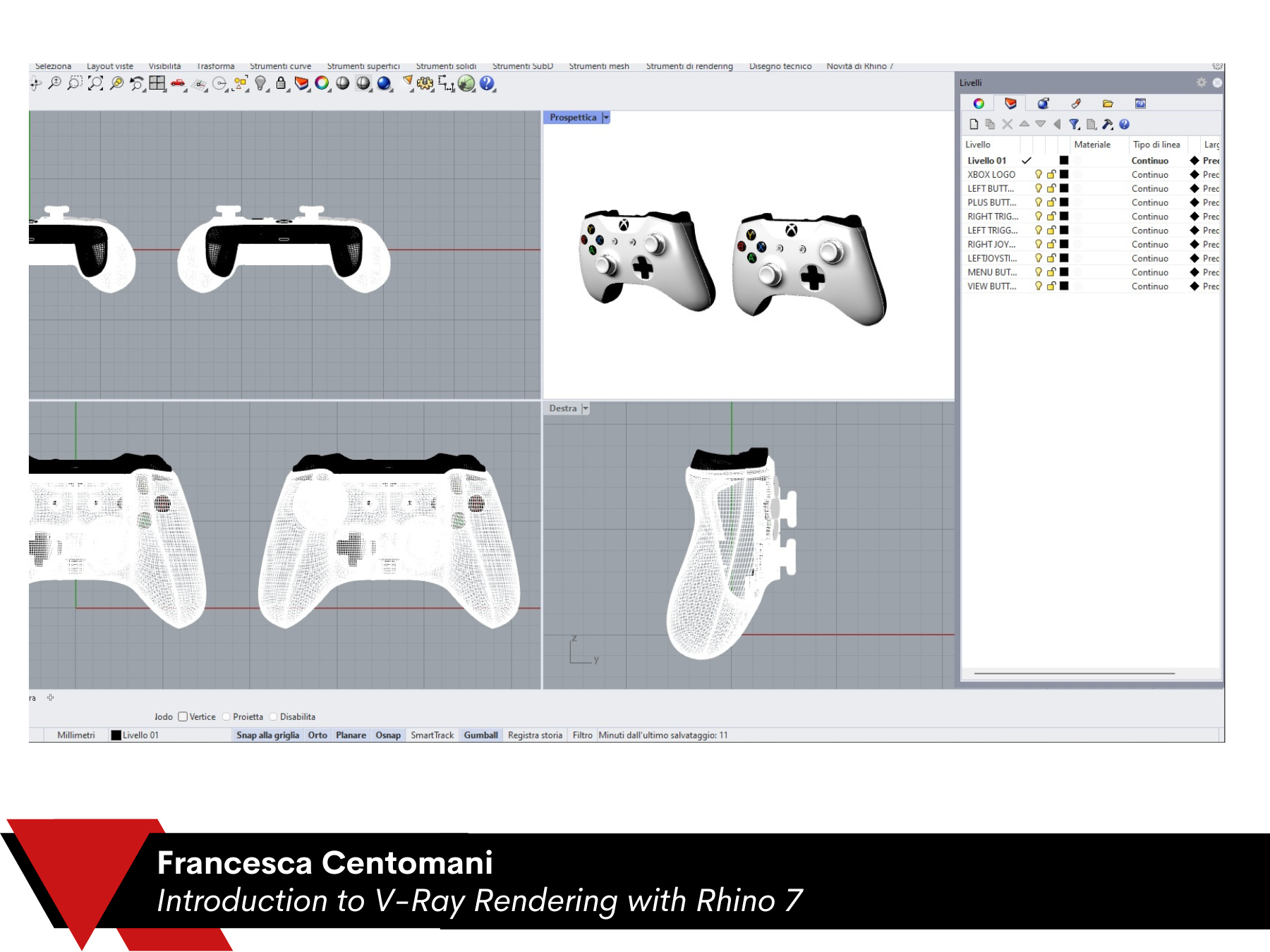Click the Livelli panel gear settings
This screenshot has width=1270, height=952.
[1202, 83]
